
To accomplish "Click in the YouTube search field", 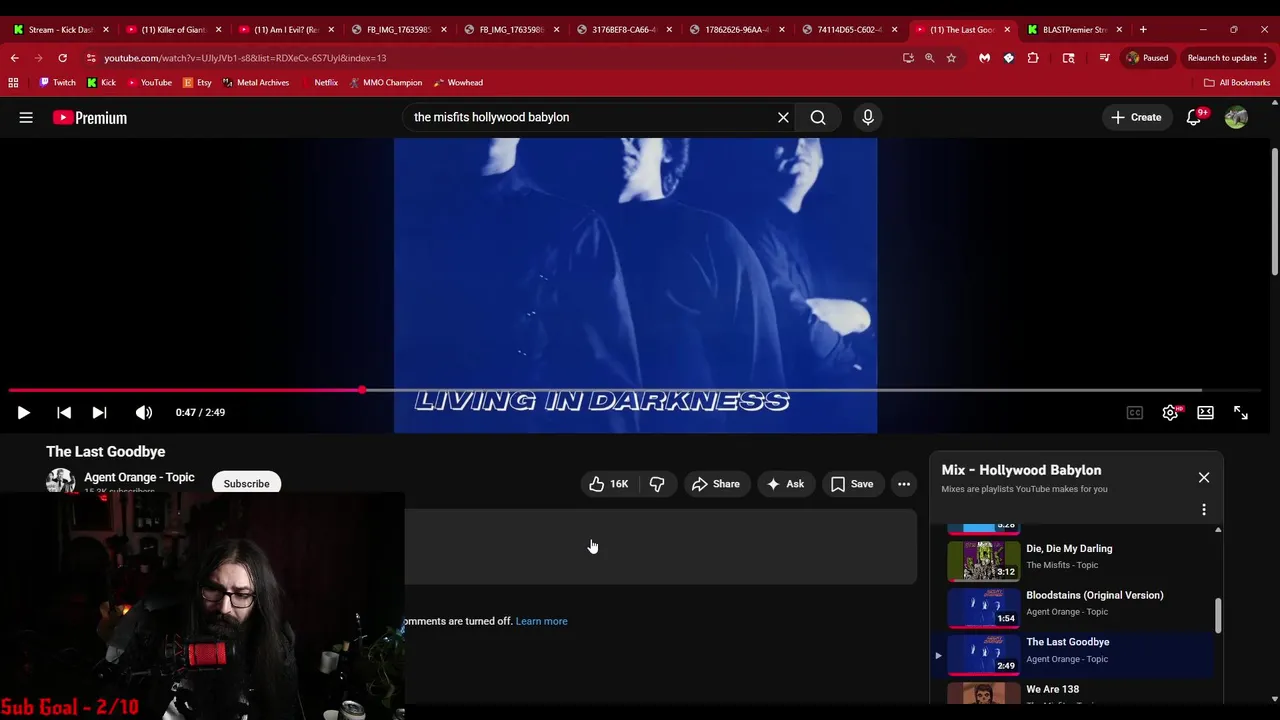I will (x=590, y=118).
